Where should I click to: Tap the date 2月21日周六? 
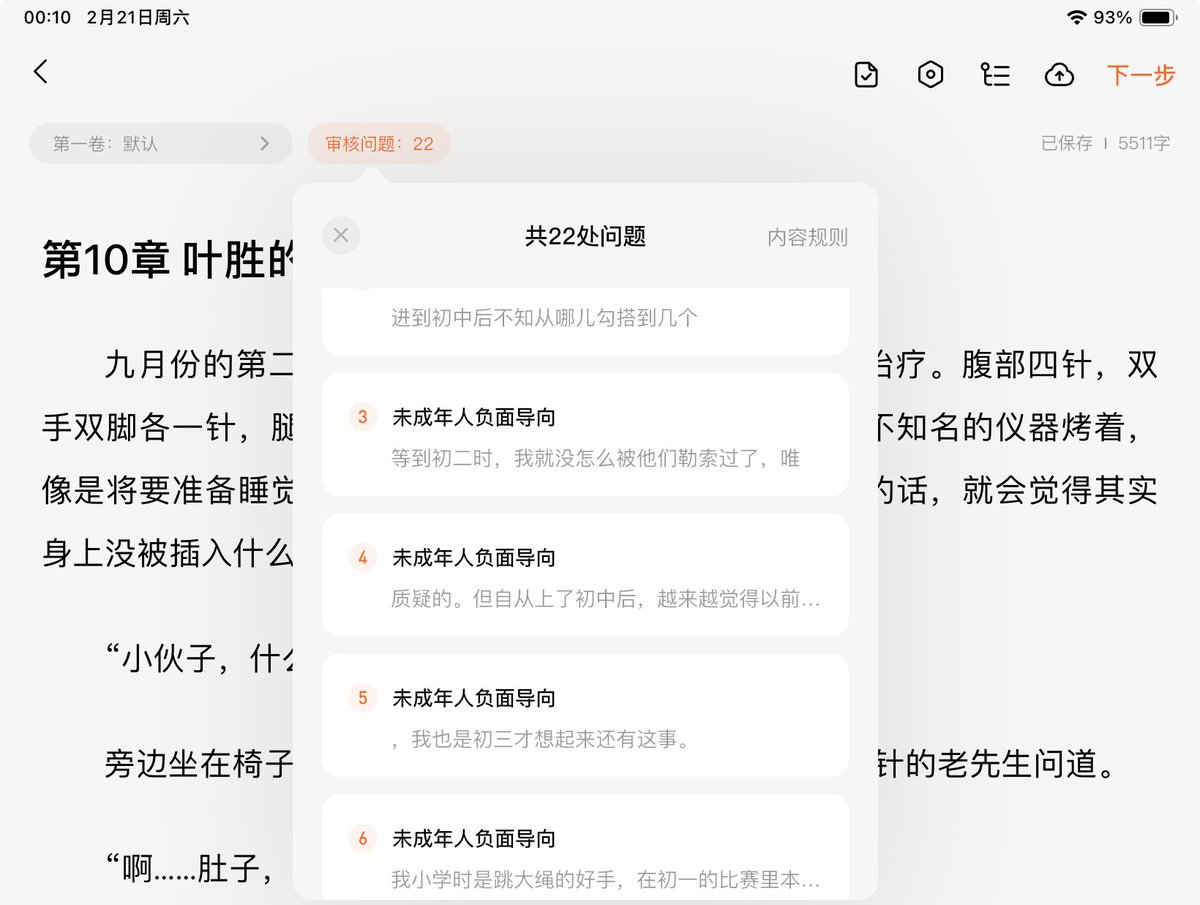pos(138,17)
